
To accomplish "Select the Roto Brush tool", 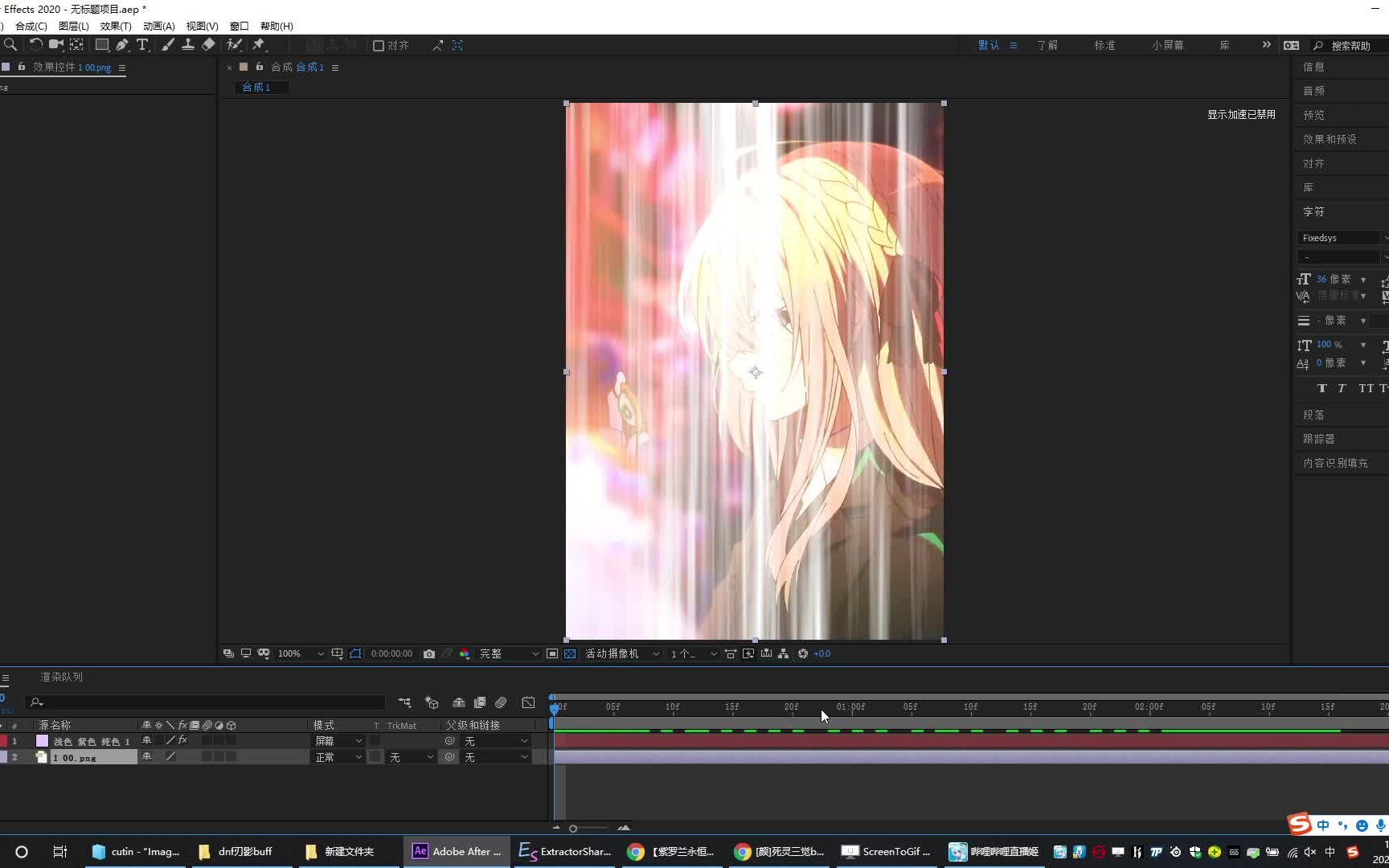I will 234,45.
